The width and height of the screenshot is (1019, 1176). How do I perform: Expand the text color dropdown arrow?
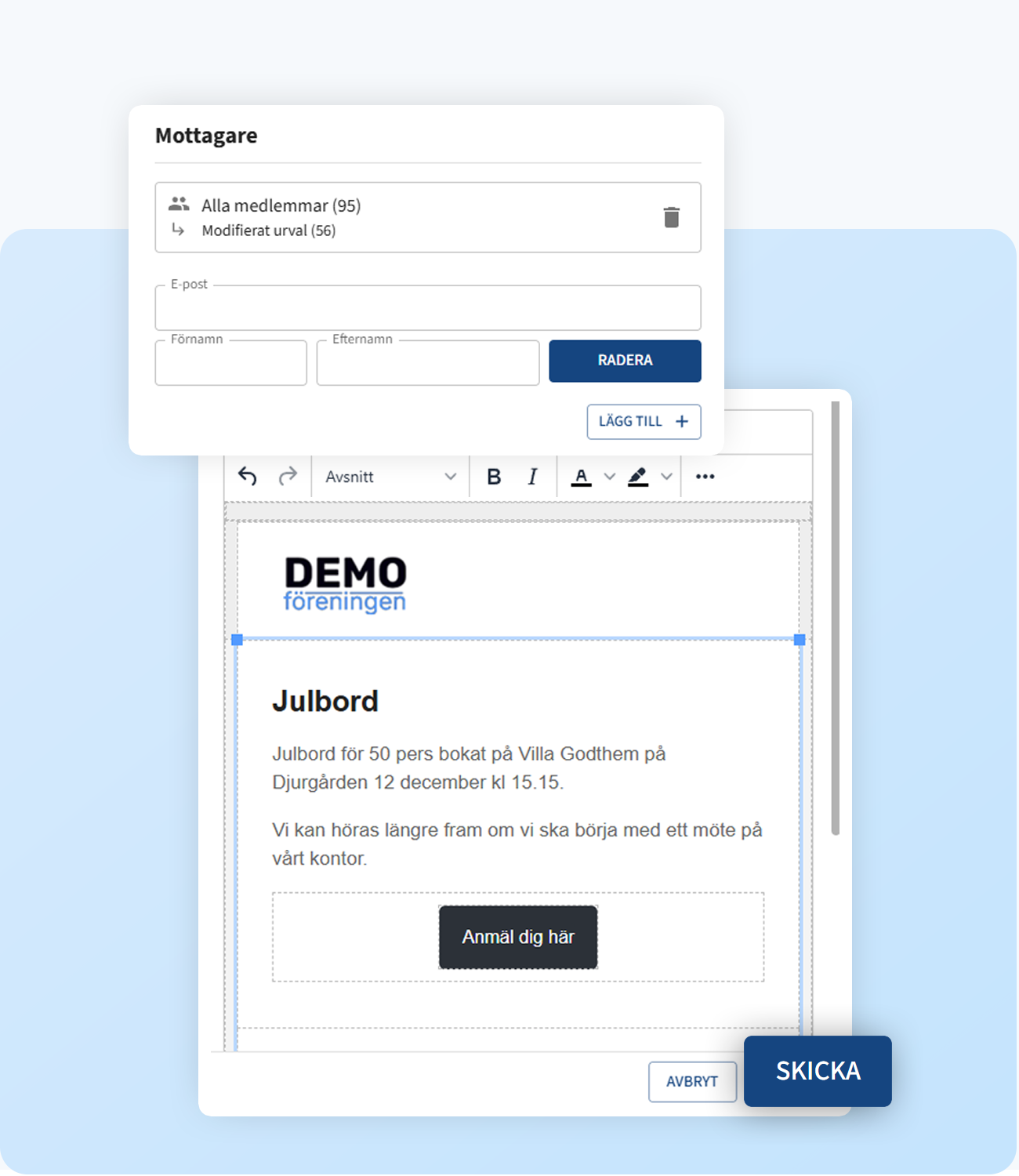(x=609, y=477)
